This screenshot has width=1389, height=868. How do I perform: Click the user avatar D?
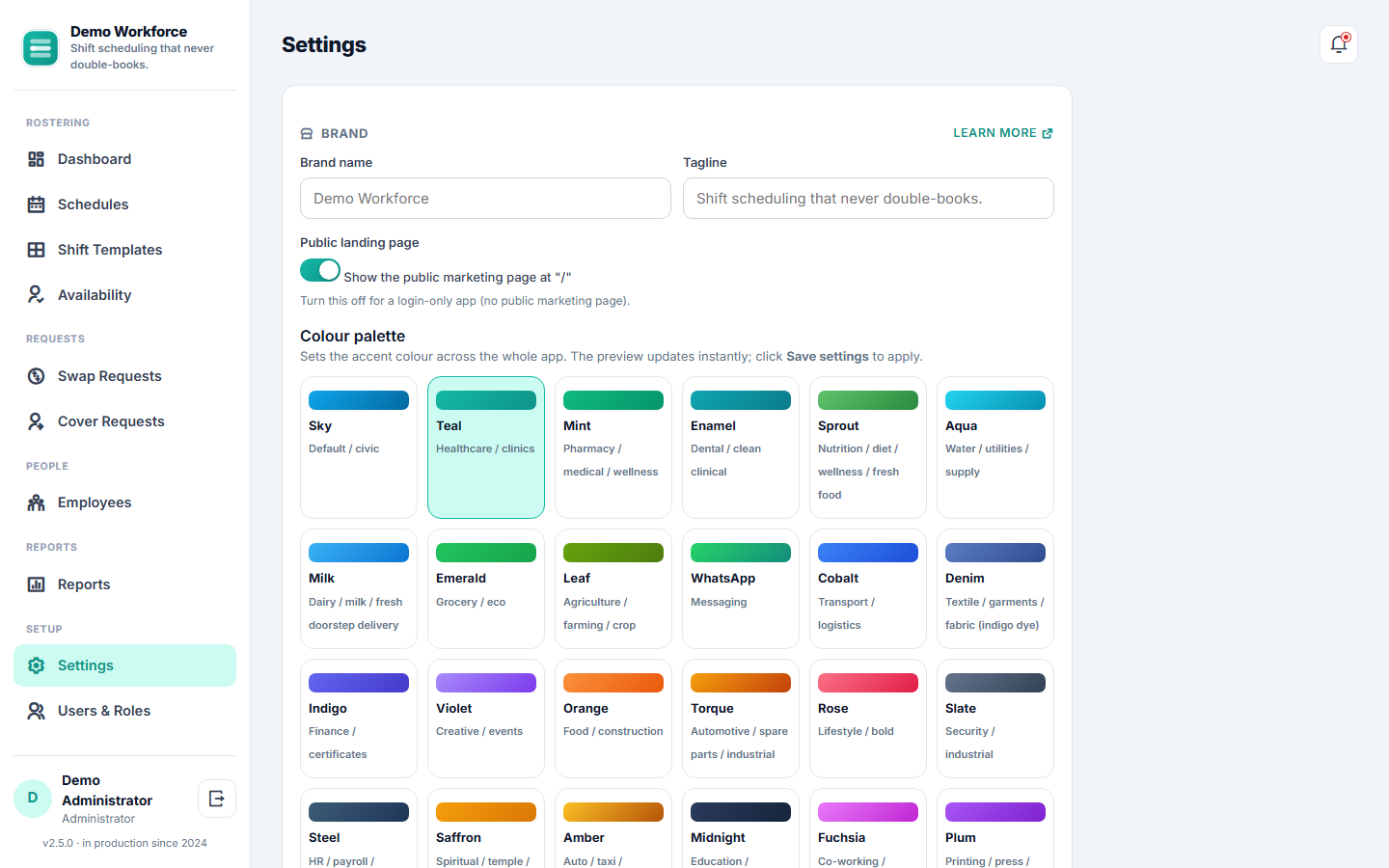point(33,799)
